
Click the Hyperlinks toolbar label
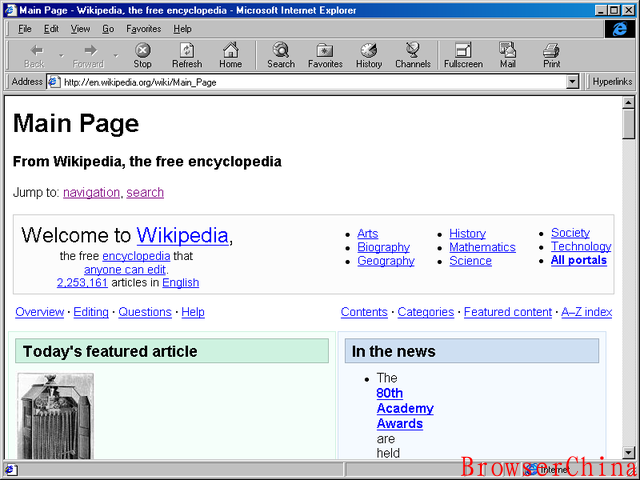pyautogui.click(x=612, y=82)
